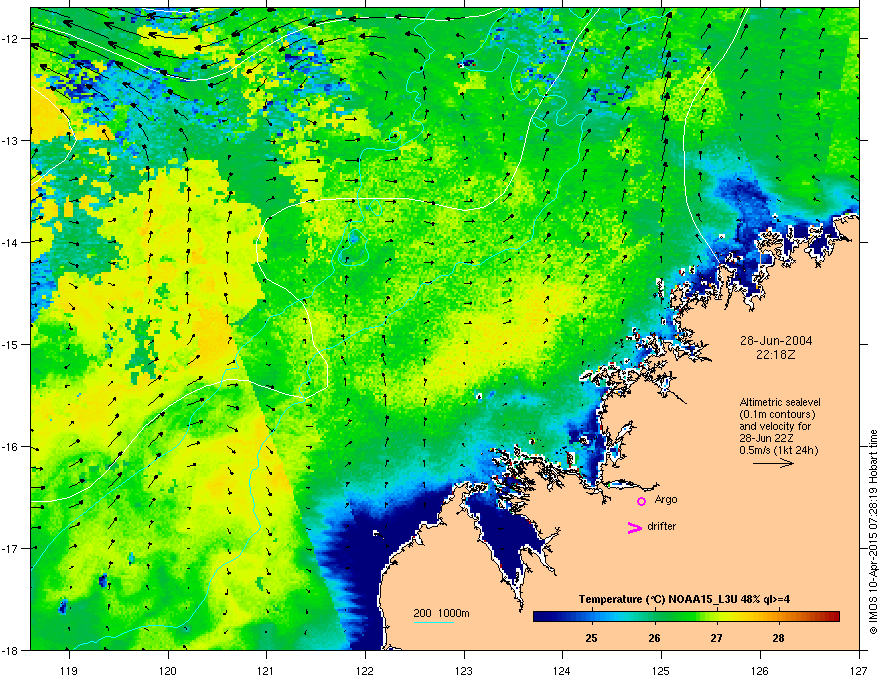Click the longitude axis label 126
This screenshot has height=680, width=880.
760,670
